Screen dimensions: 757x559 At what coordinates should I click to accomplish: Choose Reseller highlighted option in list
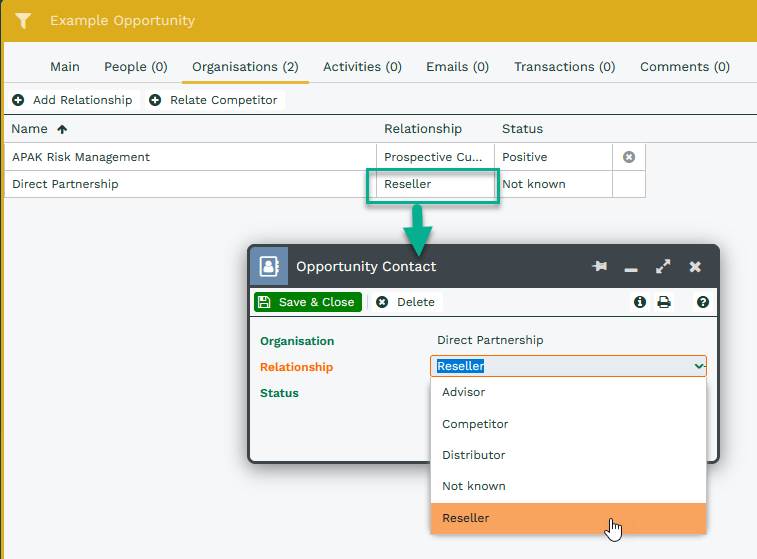568,518
